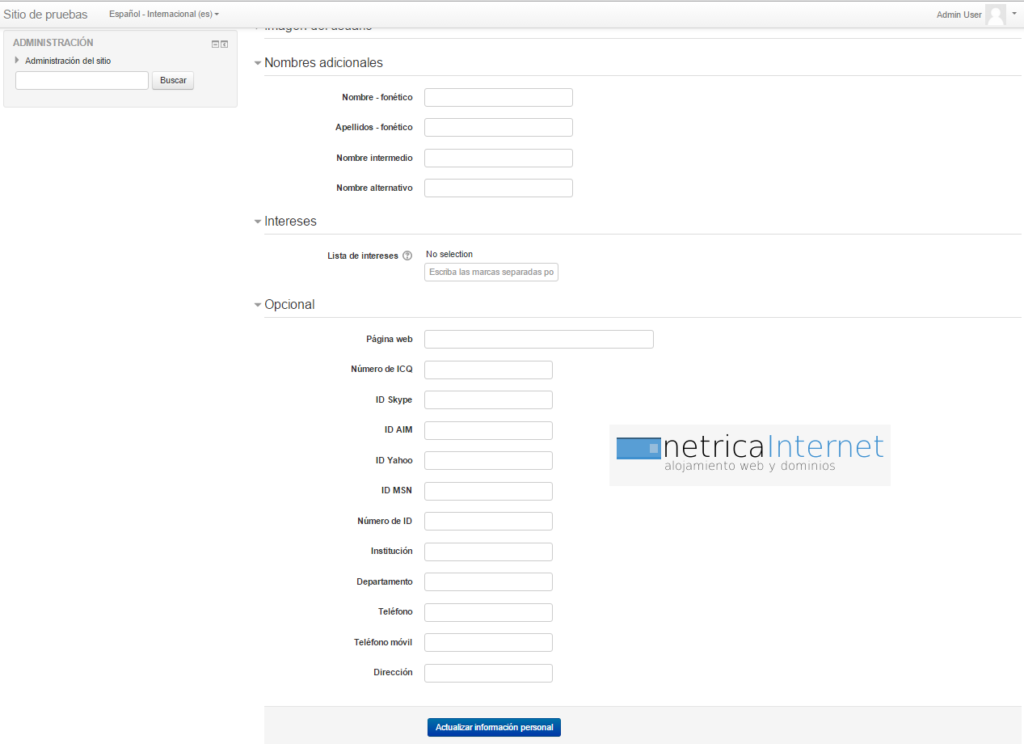
Task: Open help for Lista de intereses
Action: coord(407,256)
